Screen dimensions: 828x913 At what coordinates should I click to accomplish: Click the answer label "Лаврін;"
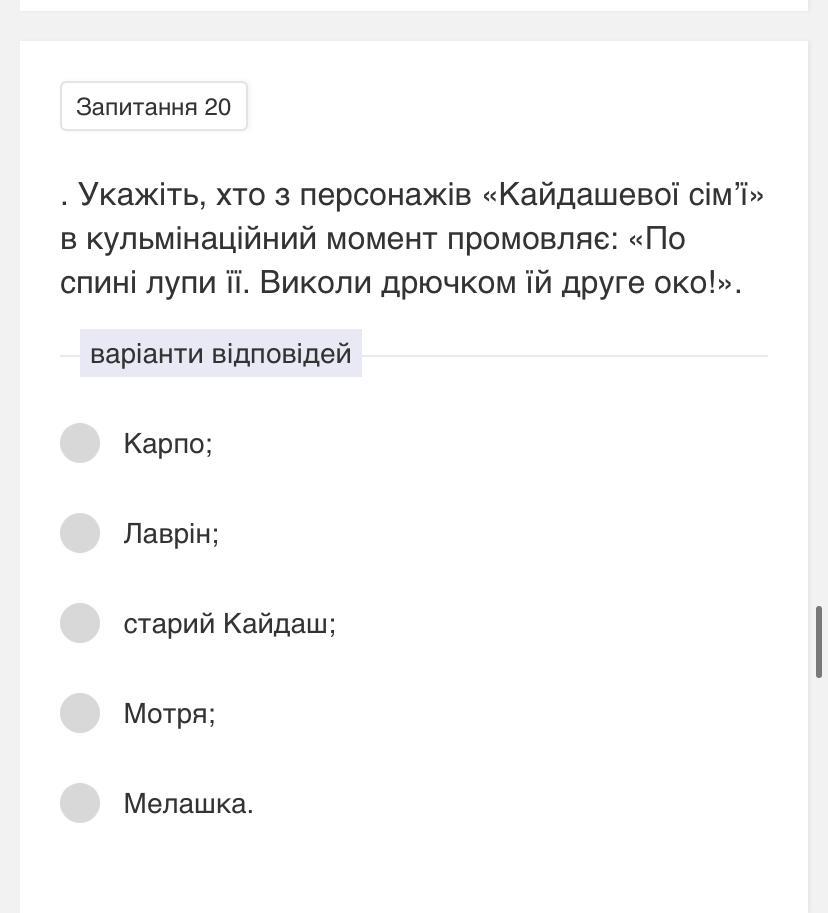coord(171,533)
